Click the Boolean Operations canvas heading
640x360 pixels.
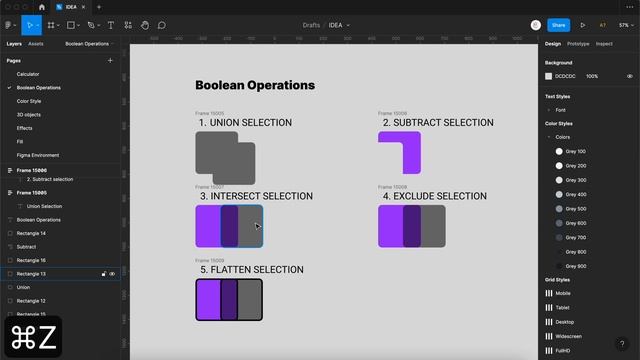coord(255,85)
